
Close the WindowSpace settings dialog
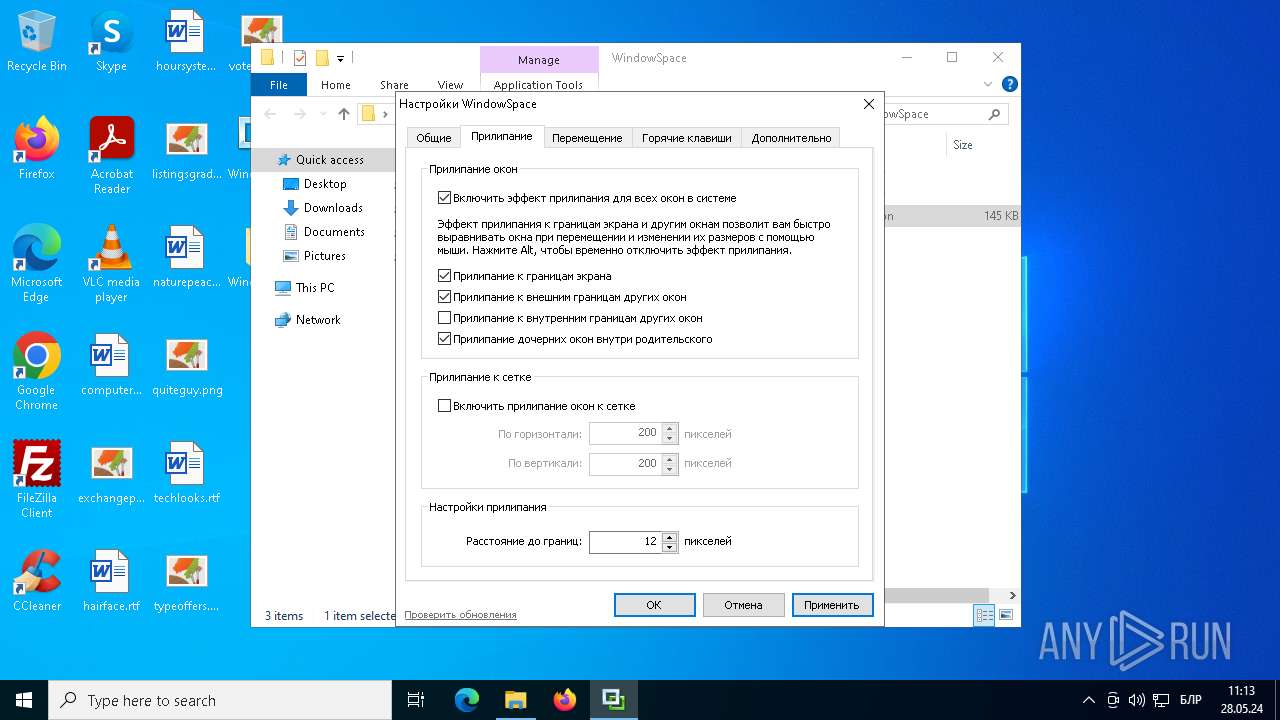coord(868,104)
